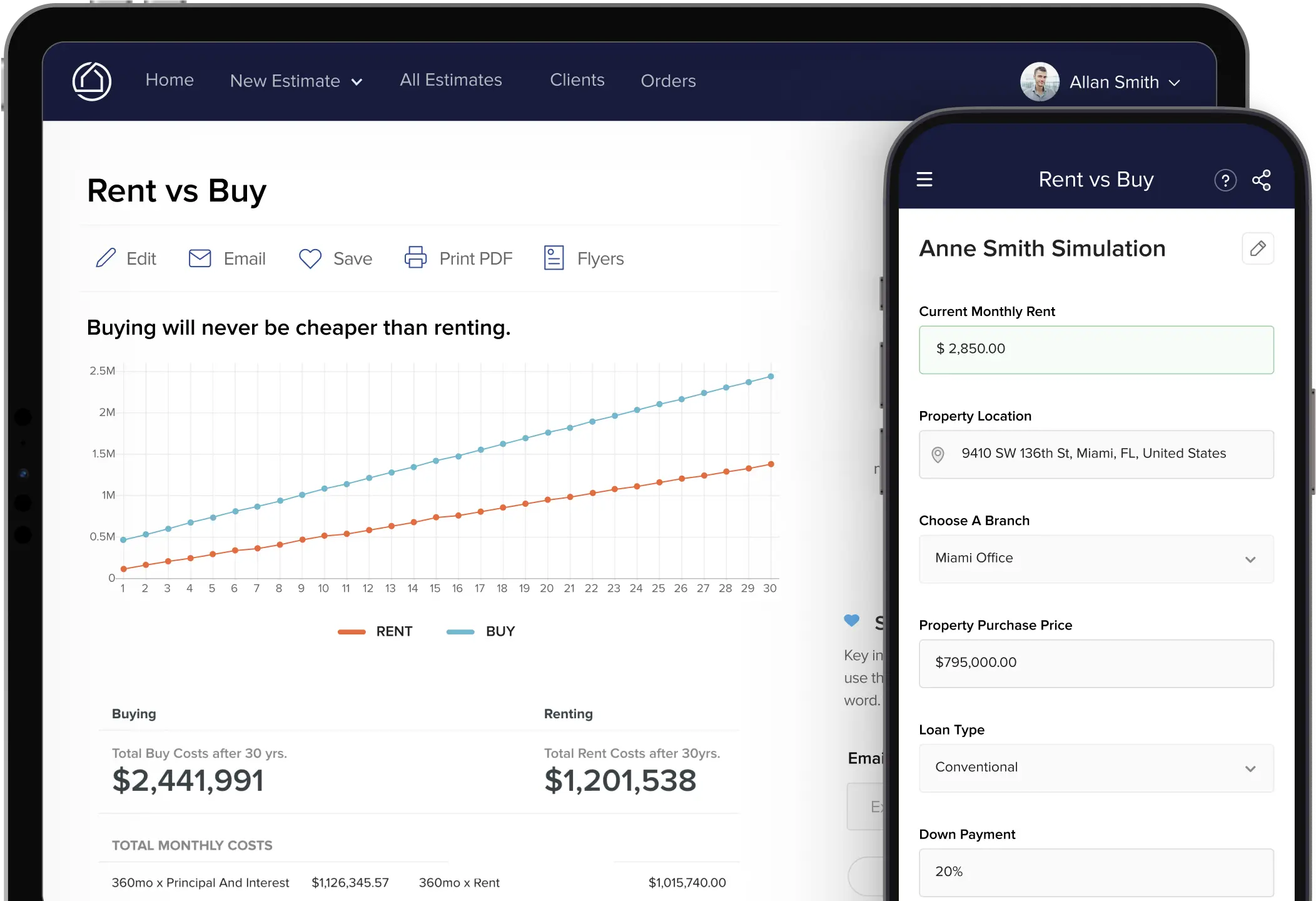Viewport: 1316px width, 901px height.
Task: Click the 360mo x Rent row label
Action: coord(459,883)
